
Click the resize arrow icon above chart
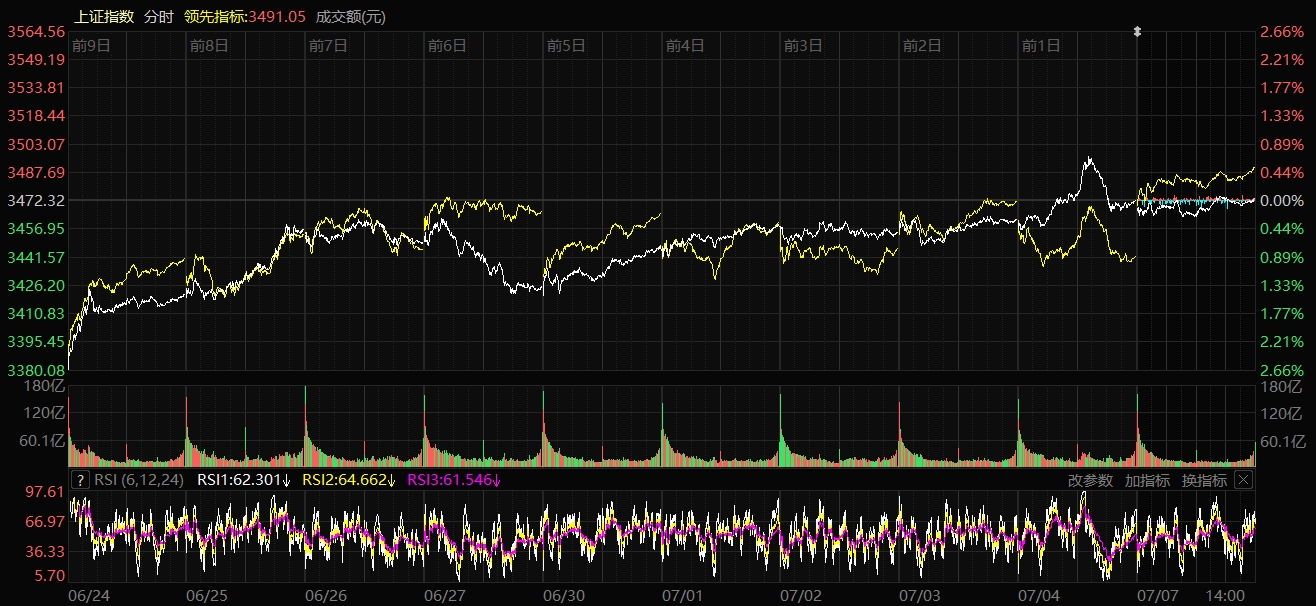pyautogui.click(x=1137, y=32)
